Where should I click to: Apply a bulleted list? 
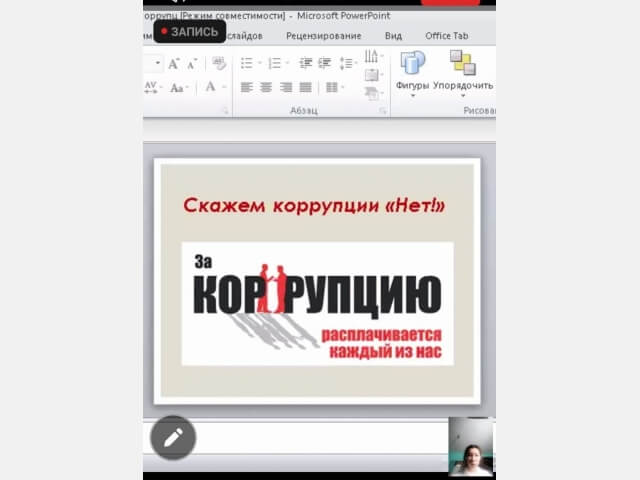point(247,63)
